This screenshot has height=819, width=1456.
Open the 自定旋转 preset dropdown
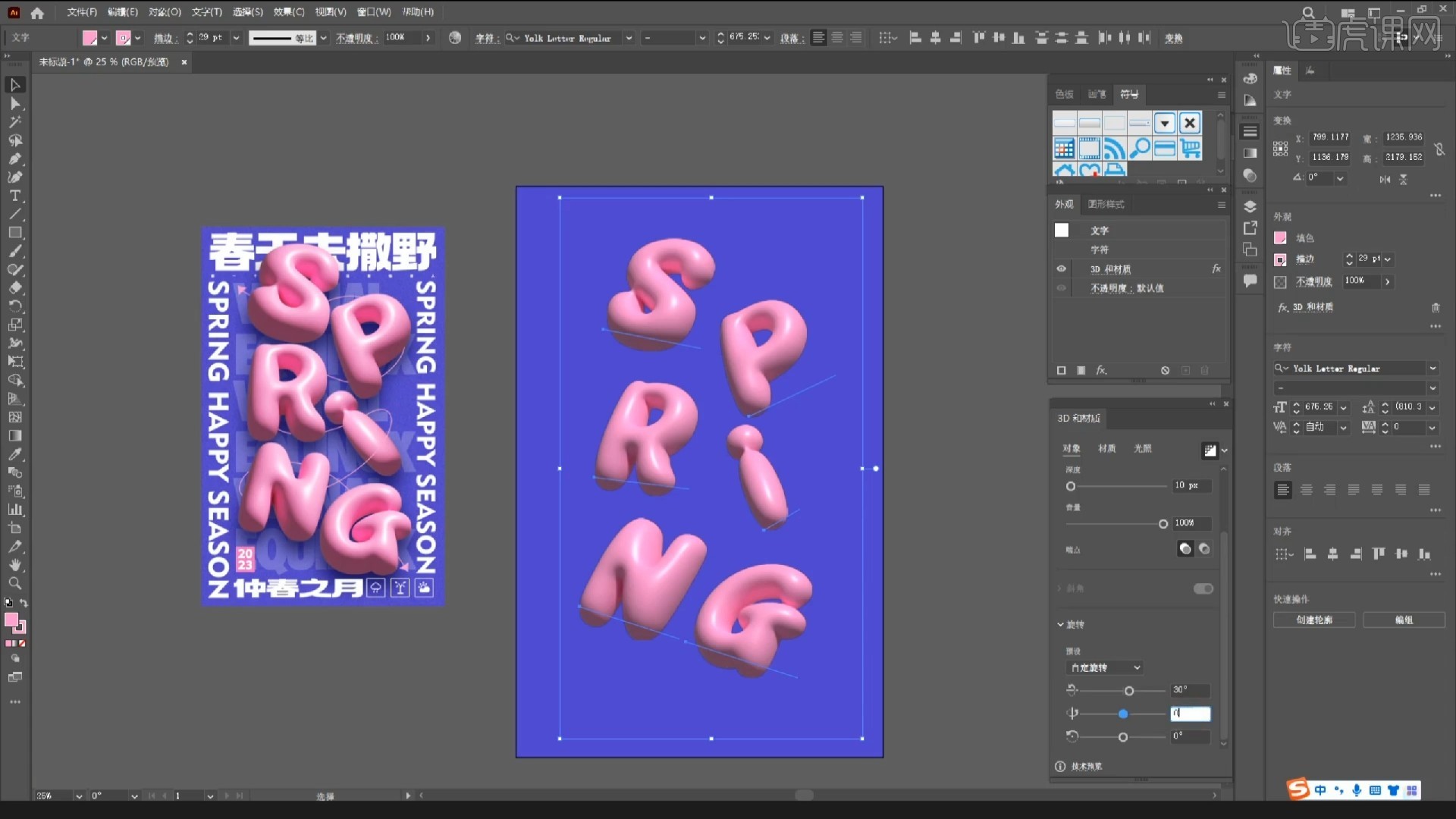click(1104, 667)
